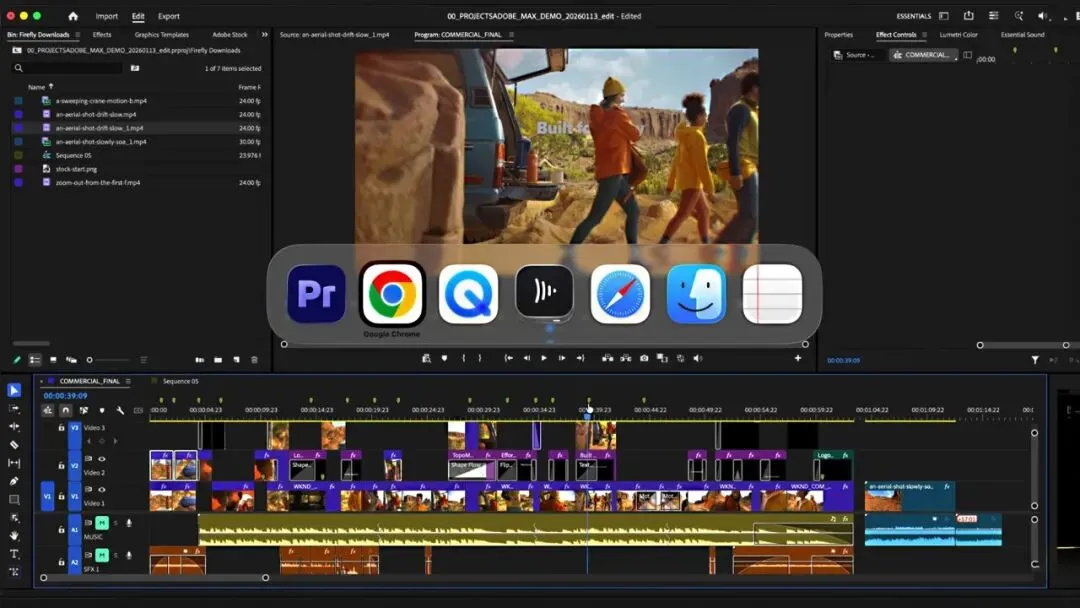Activate the Ripple Edit tool
The height and width of the screenshot is (608, 1080).
tap(14, 426)
